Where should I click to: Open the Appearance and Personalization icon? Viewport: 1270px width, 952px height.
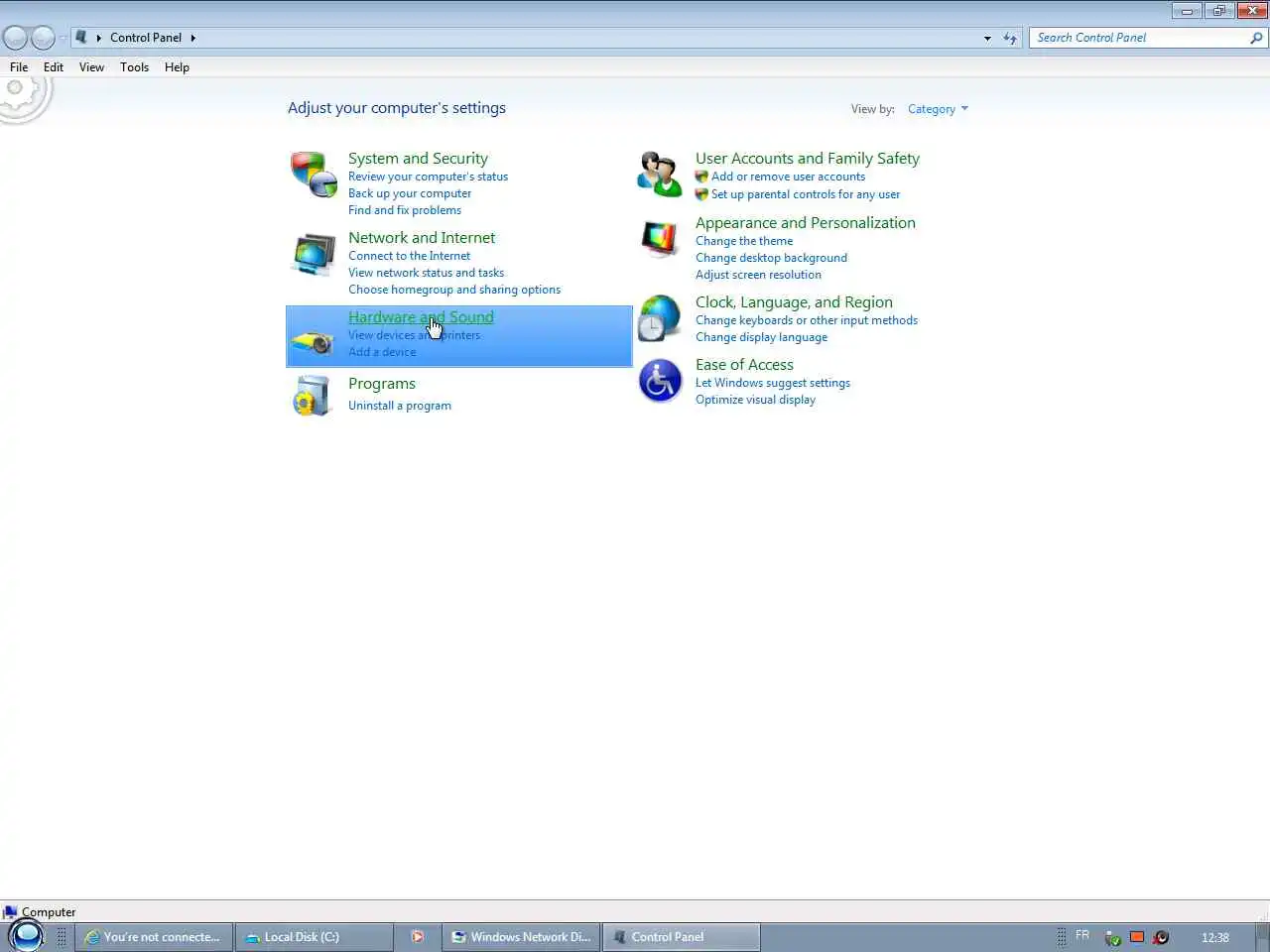coord(660,239)
